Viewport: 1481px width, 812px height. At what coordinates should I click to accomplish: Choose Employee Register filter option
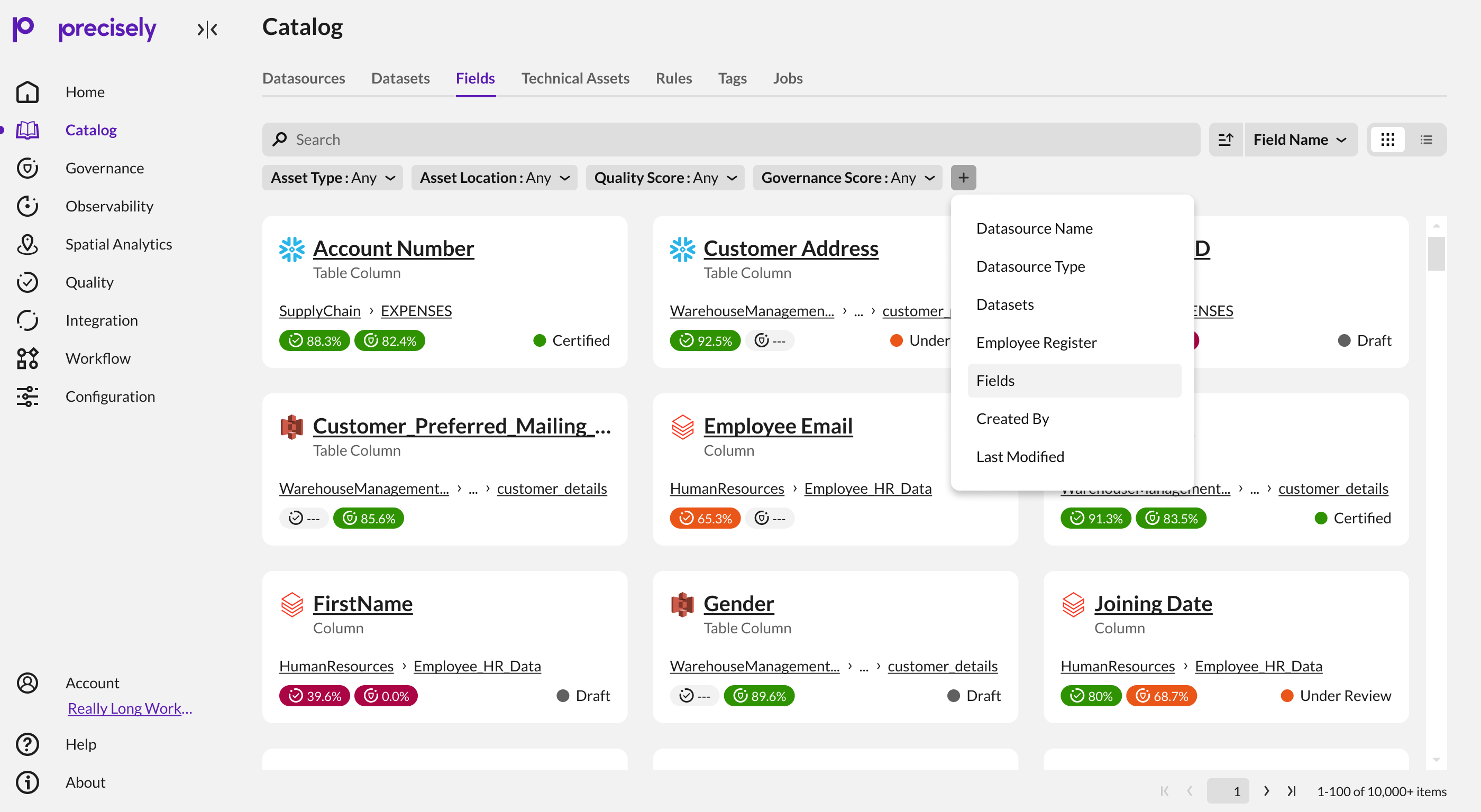pos(1074,343)
